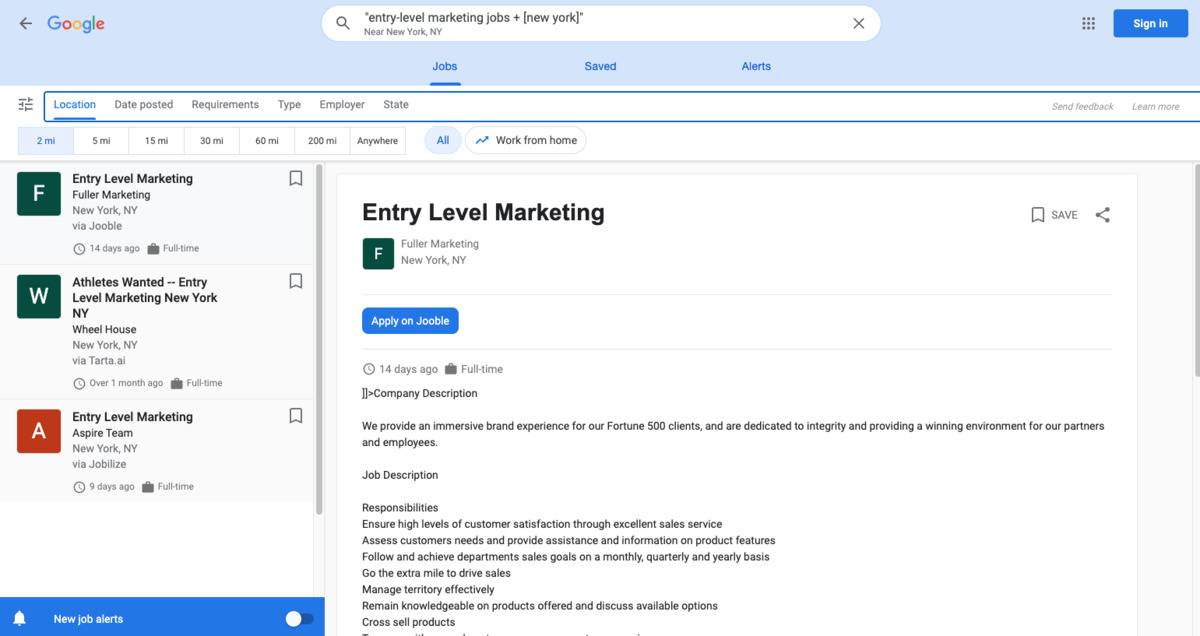Toggle New job alerts switch

(299, 619)
